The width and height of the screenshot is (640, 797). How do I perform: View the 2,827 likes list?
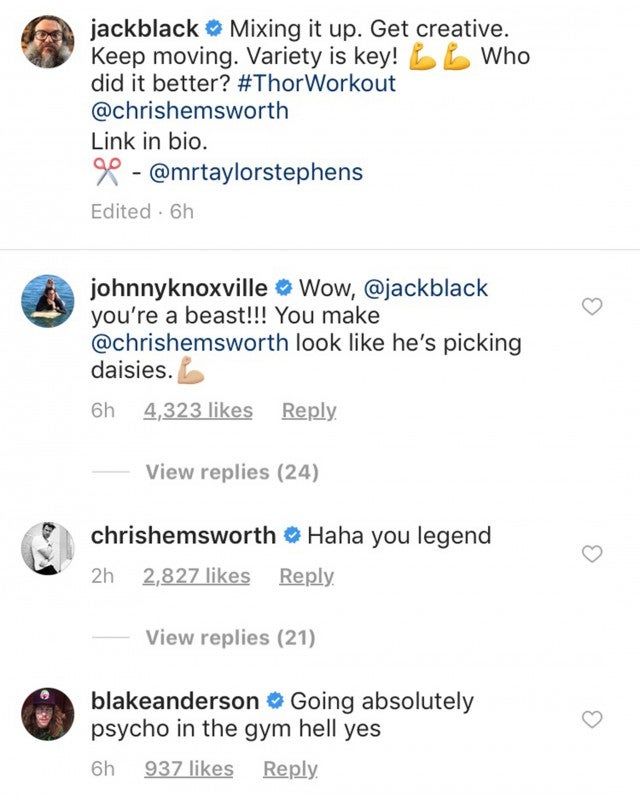tap(196, 576)
